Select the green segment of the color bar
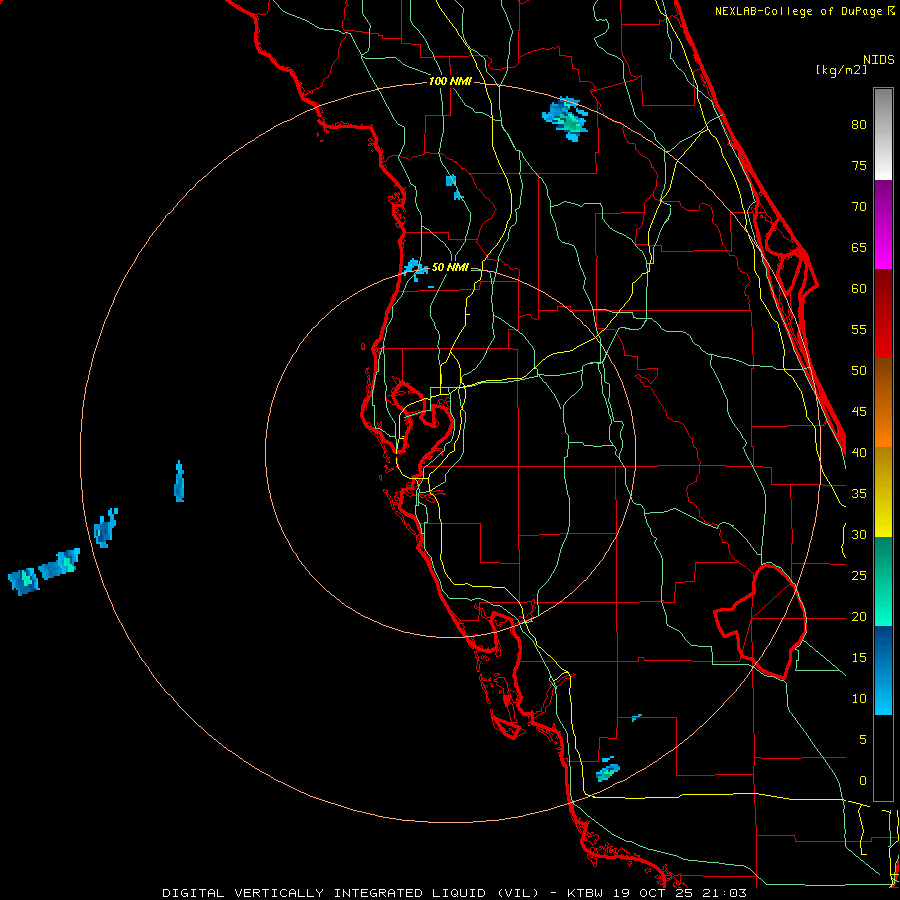This screenshot has height=900, width=900. coord(883,581)
